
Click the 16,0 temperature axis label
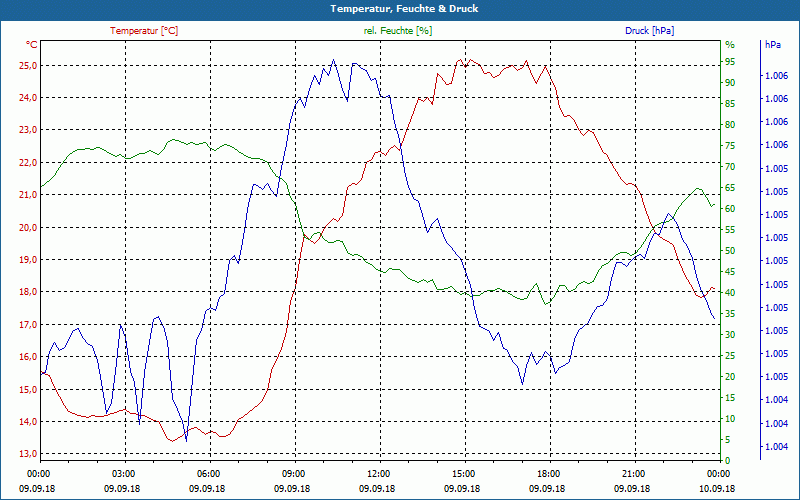pyautogui.click(x=28, y=357)
